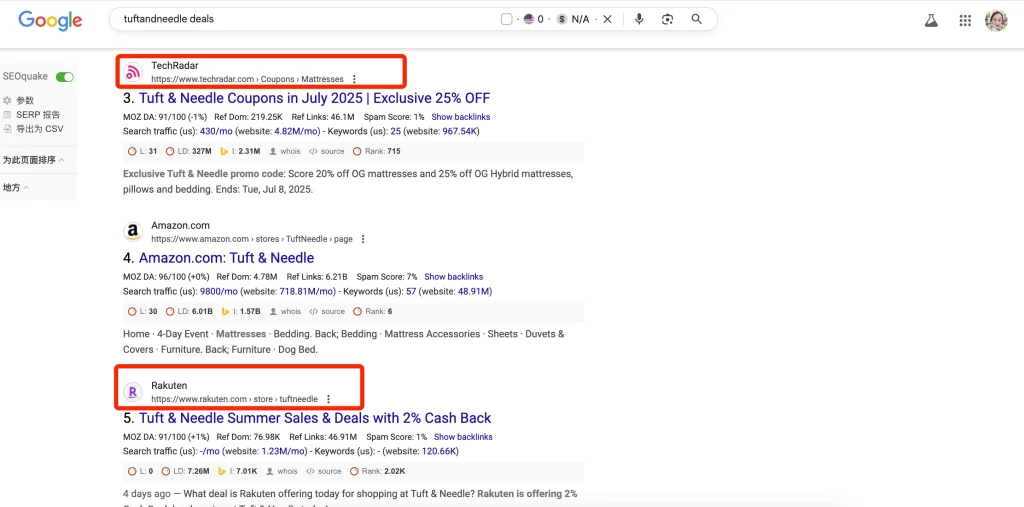Image resolution: width=1024 pixels, height=507 pixels.
Task: Click Amazon Bing index 1.57B metric
Action: tap(240, 312)
